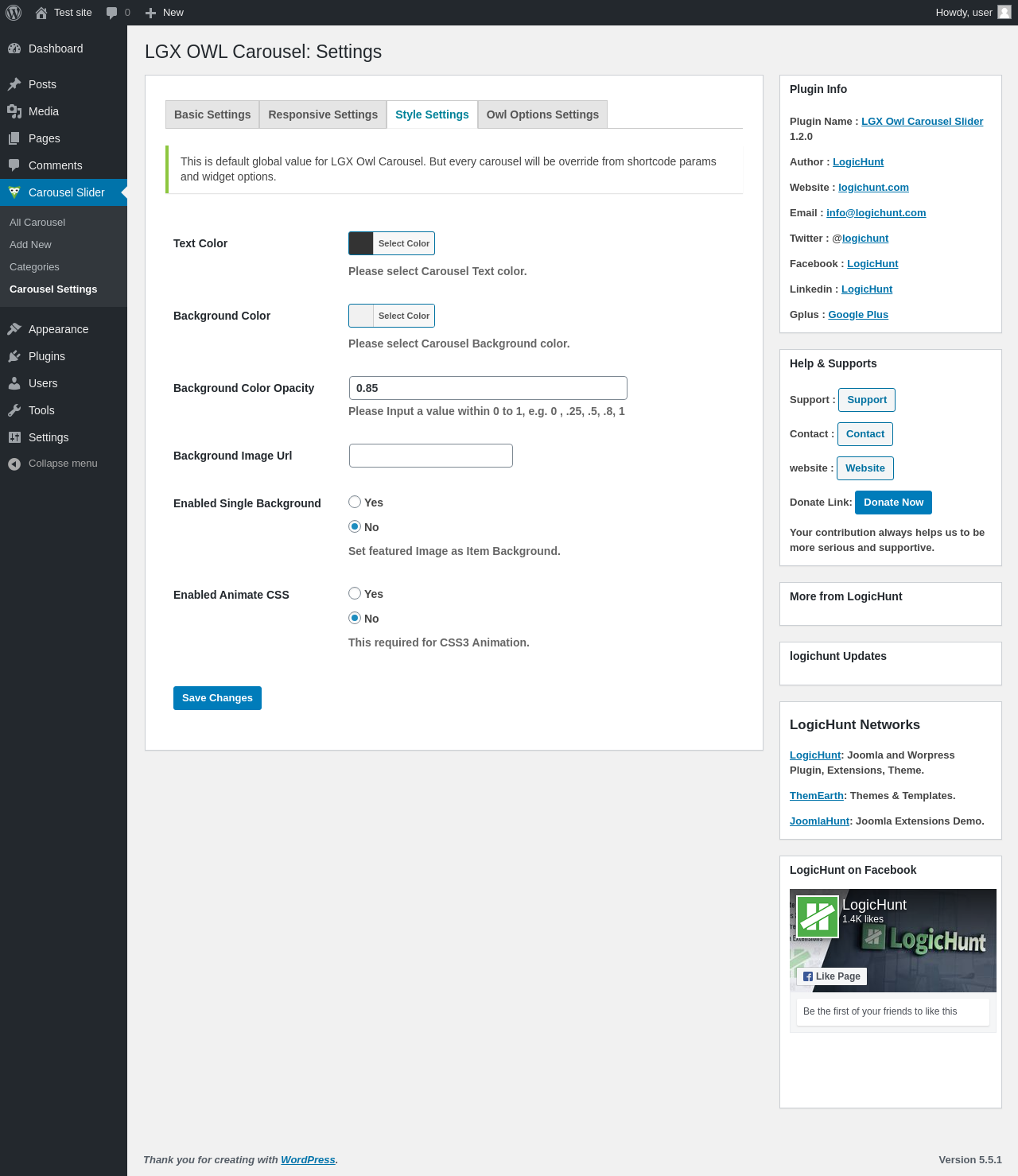Click the Plugins plug icon
This screenshot has height=1176, width=1018.
14,356
